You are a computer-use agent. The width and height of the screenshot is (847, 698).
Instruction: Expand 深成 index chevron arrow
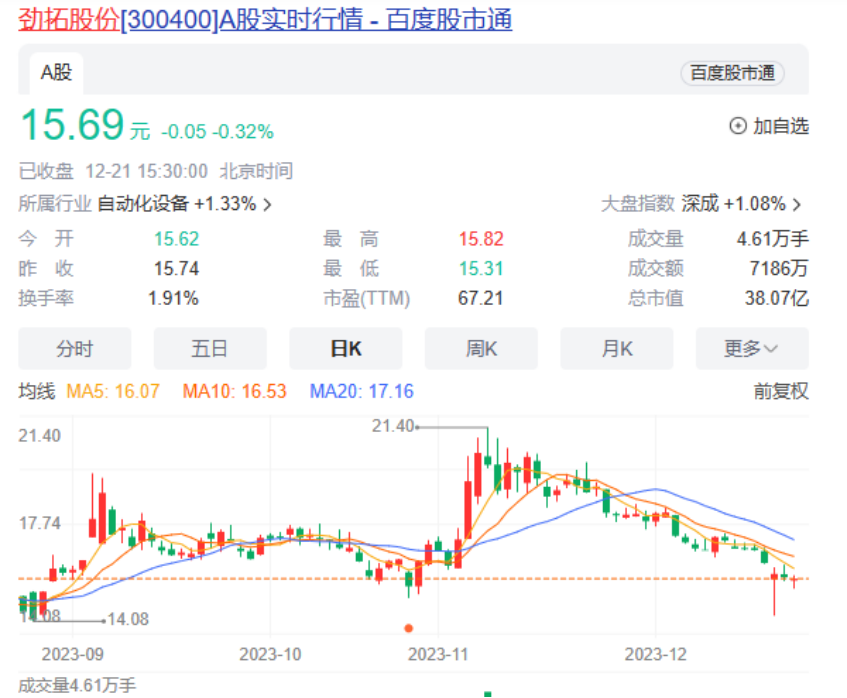click(x=797, y=204)
